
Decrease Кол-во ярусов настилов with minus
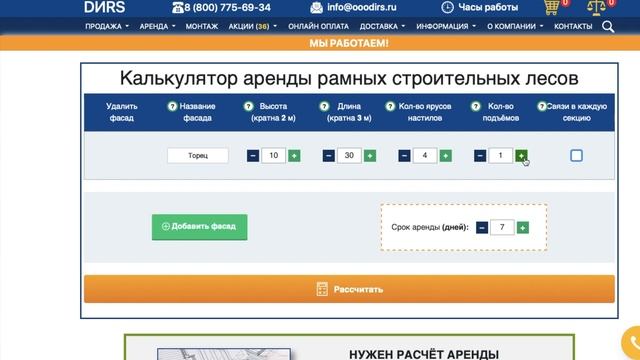click(404, 156)
